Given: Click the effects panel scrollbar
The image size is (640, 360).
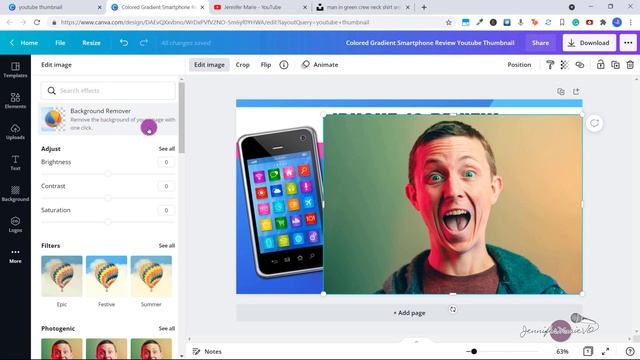Looking at the screenshot, I should 182,118.
